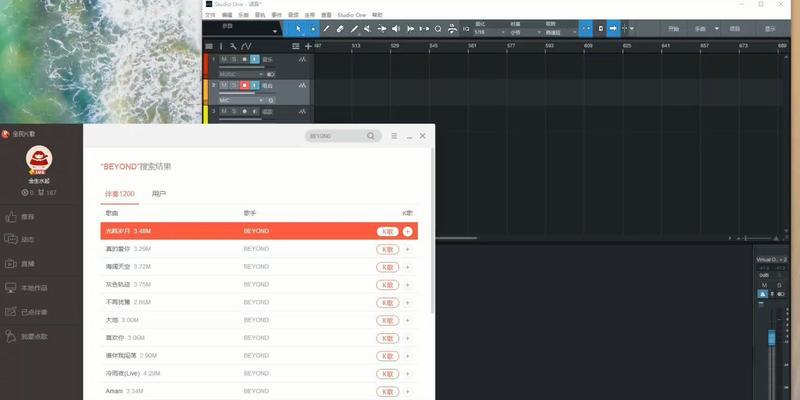Image resolution: width=800 pixels, height=400 pixels.
Task: Select the Listen speaker tool
Action: (395, 29)
